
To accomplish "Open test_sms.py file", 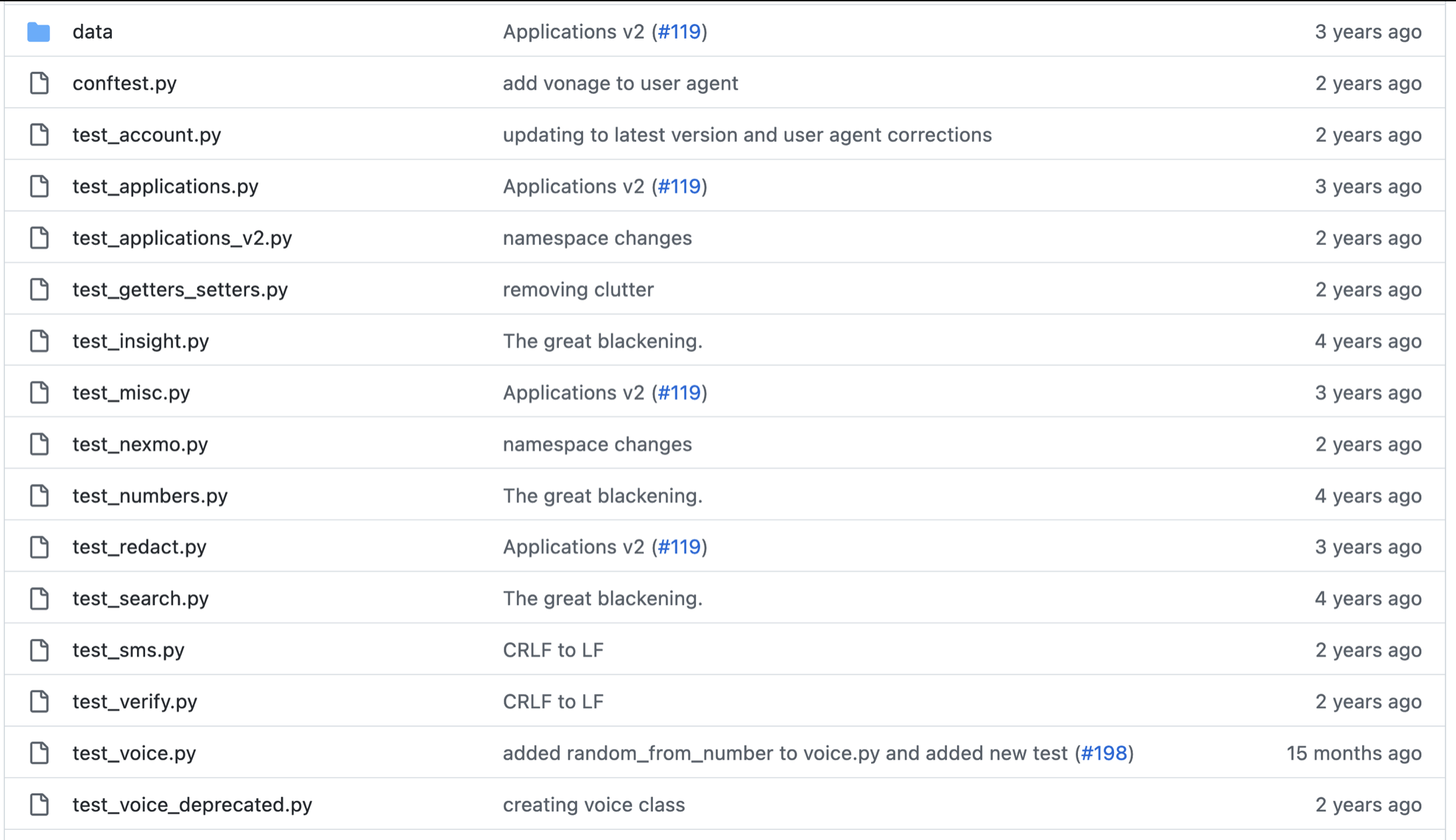I will pos(128,650).
